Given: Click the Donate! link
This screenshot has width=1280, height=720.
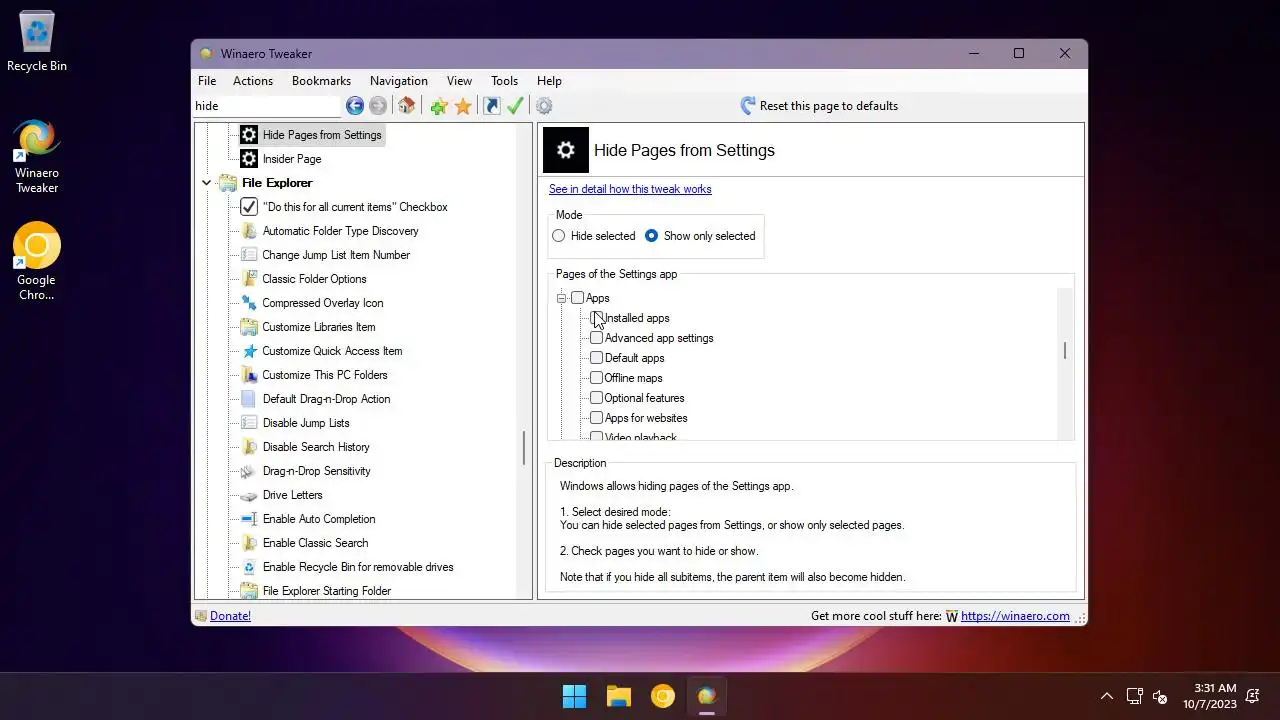Looking at the screenshot, I should tap(230, 616).
